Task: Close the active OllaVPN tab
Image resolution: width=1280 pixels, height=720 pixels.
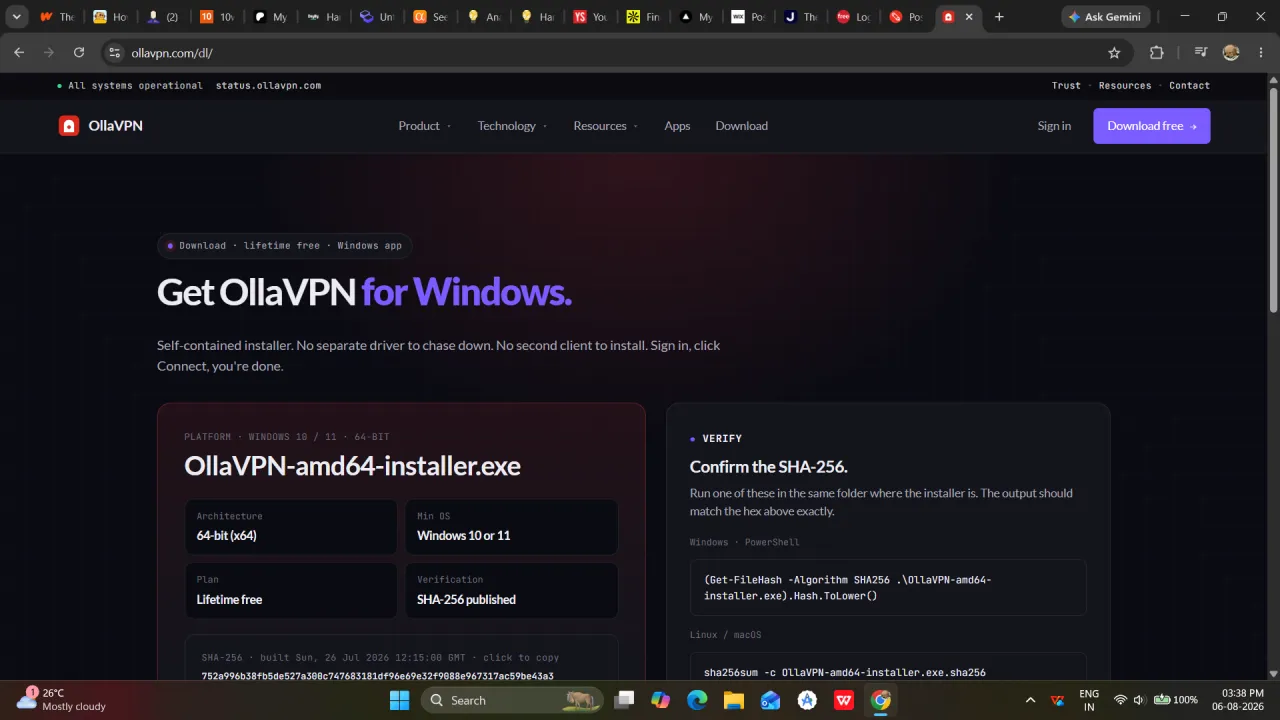Action: pos(969,17)
